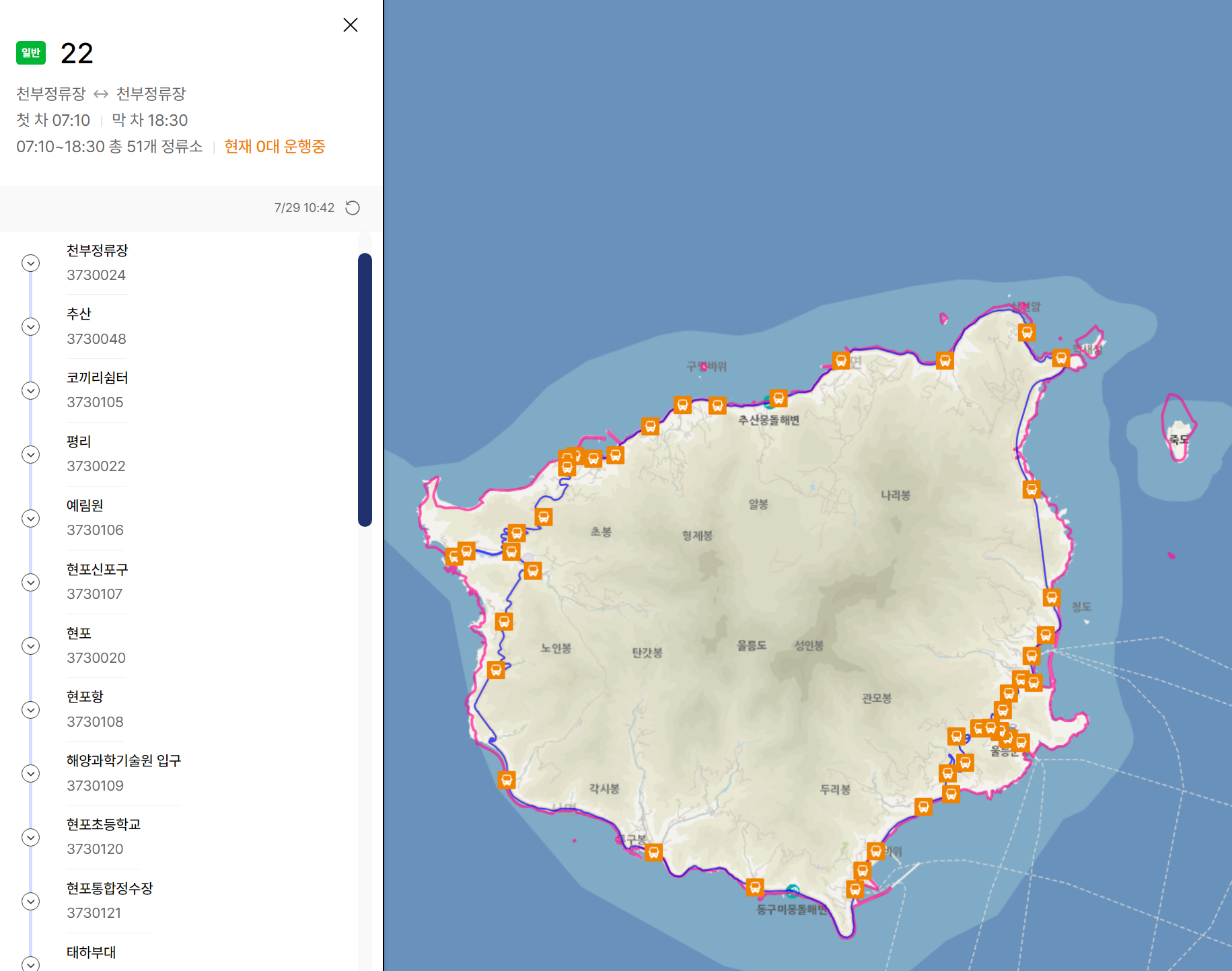The width and height of the screenshot is (1232, 971).
Task: Click the bus stop marker near 나리봉 east coast
Action: 1031,489
